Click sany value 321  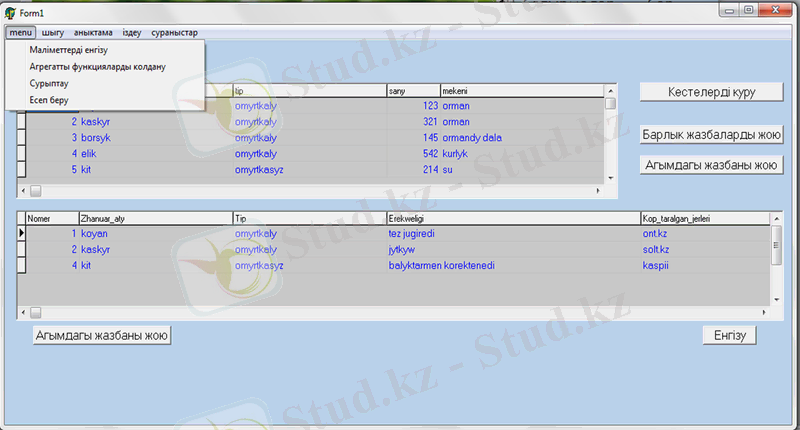click(x=413, y=122)
